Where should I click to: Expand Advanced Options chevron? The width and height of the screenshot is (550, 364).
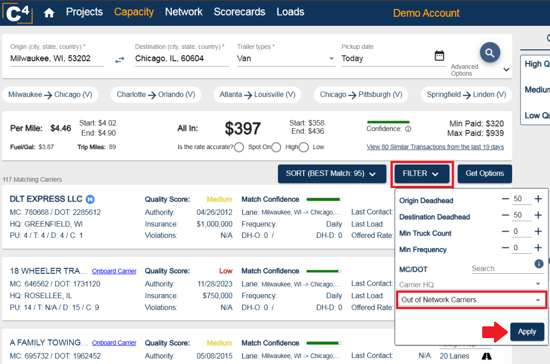pyautogui.click(x=506, y=69)
